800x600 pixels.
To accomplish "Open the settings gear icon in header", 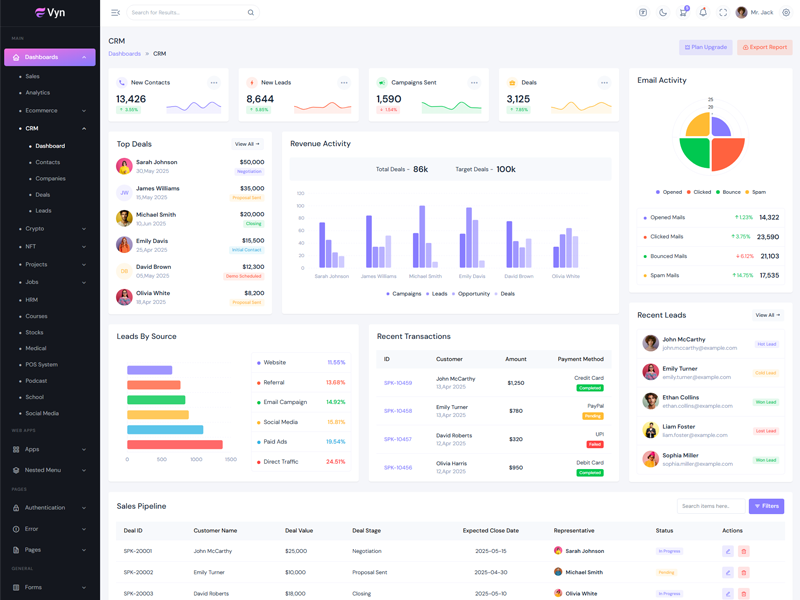I will pyautogui.click(x=786, y=13).
